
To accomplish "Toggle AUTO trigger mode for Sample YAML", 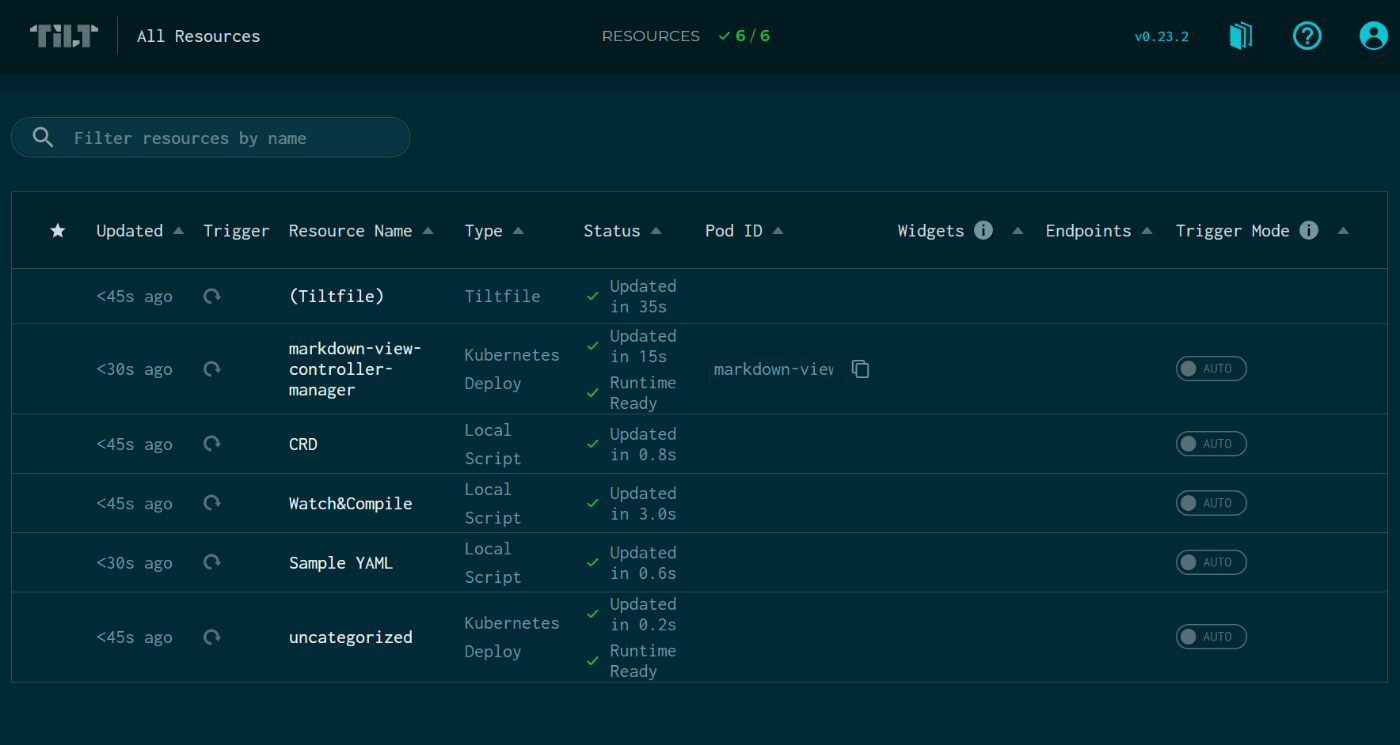I will pos(1211,562).
